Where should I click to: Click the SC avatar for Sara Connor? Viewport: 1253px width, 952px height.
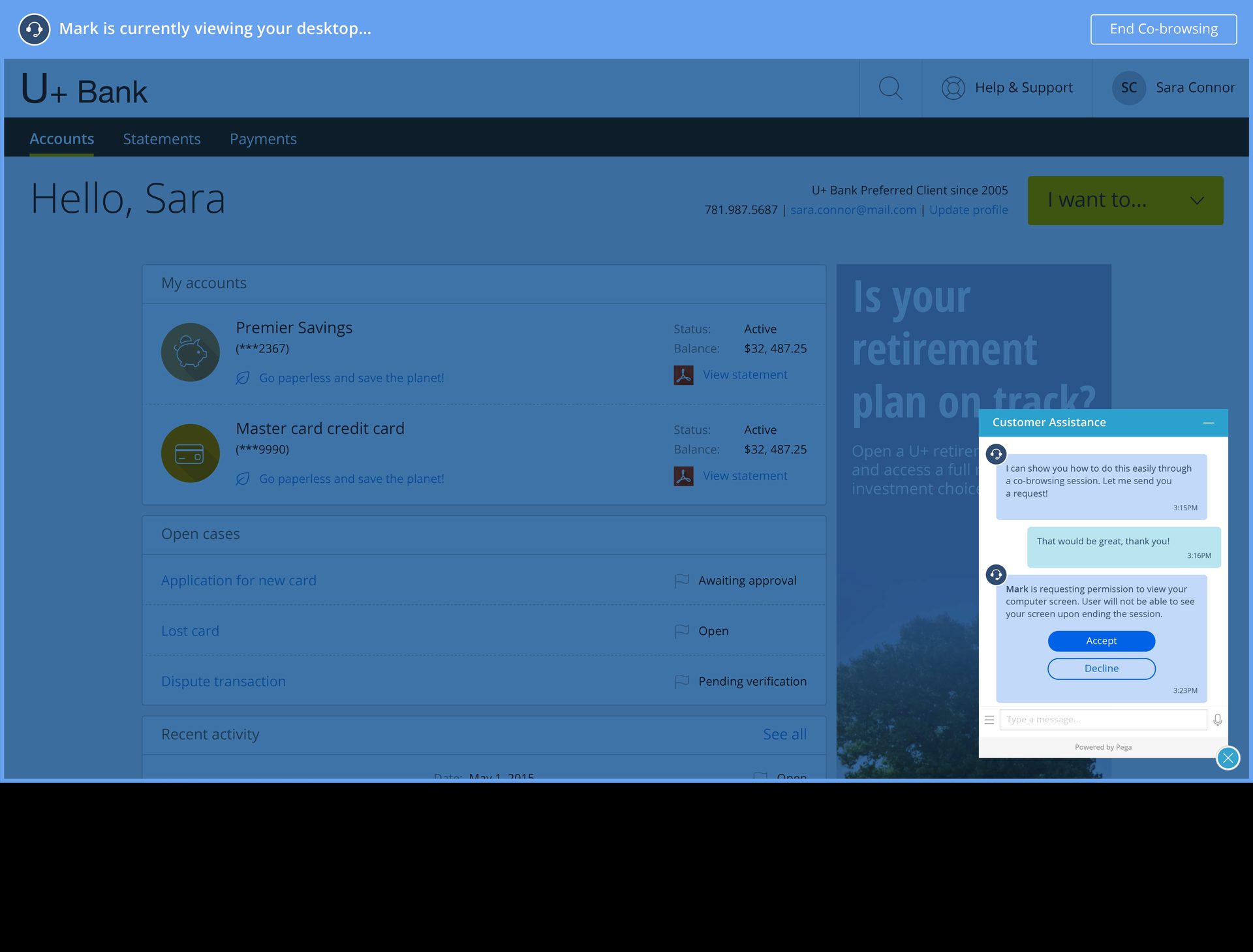tap(1128, 88)
